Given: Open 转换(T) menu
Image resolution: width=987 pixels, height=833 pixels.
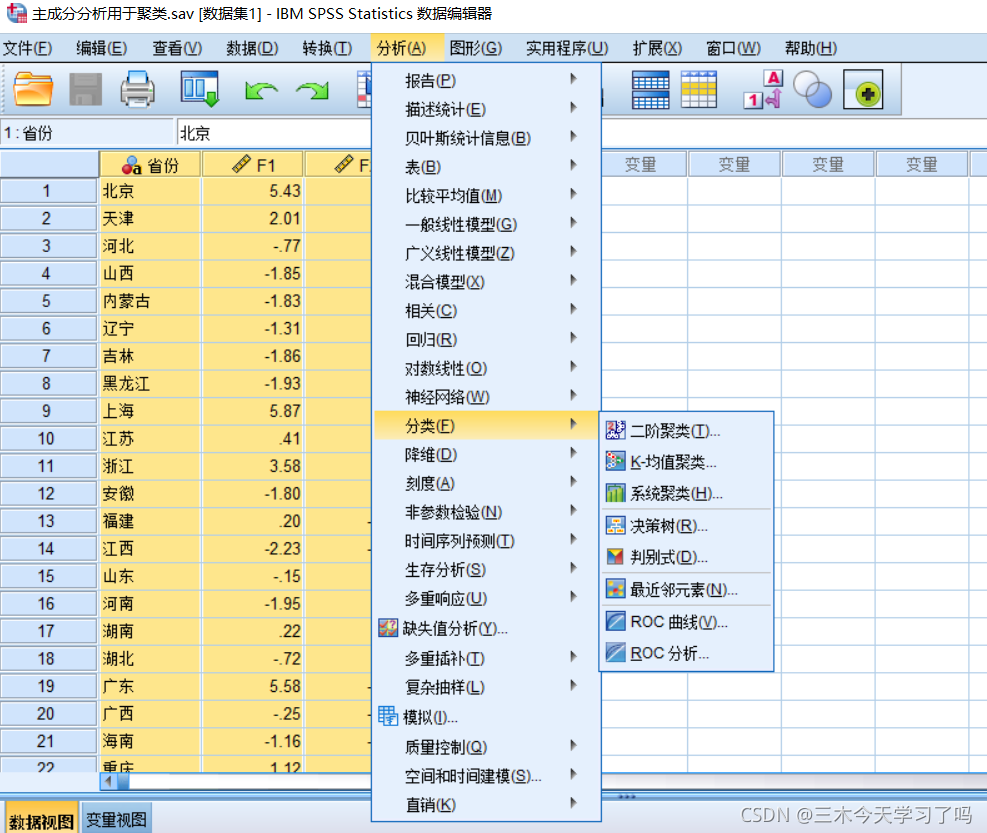Looking at the screenshot, I should (327, 48).
